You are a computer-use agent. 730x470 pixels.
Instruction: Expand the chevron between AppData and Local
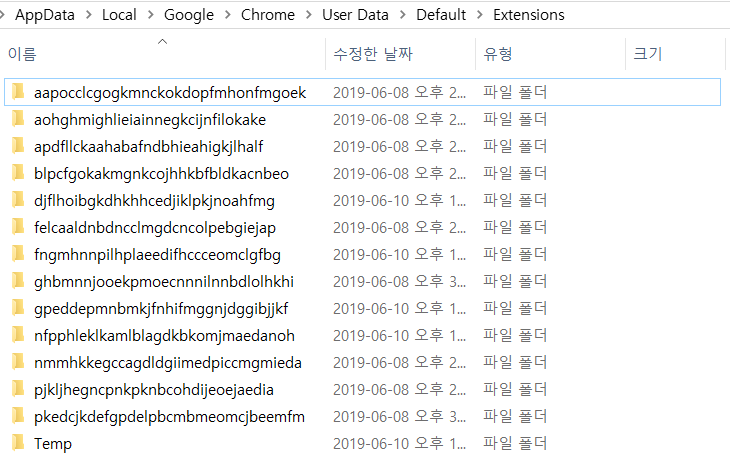(x=88, y=15)
